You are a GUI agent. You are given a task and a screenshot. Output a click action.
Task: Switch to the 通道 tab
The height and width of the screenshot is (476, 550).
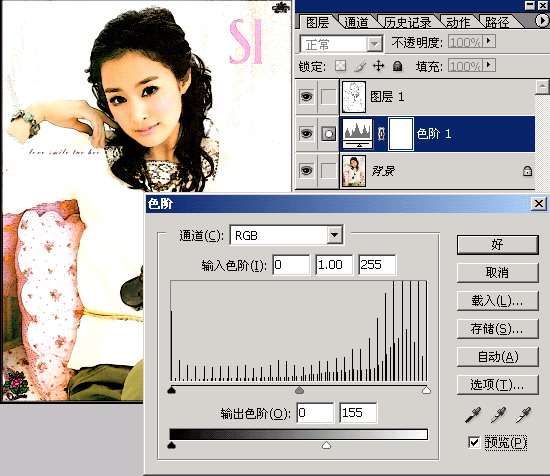click(356, 22)
